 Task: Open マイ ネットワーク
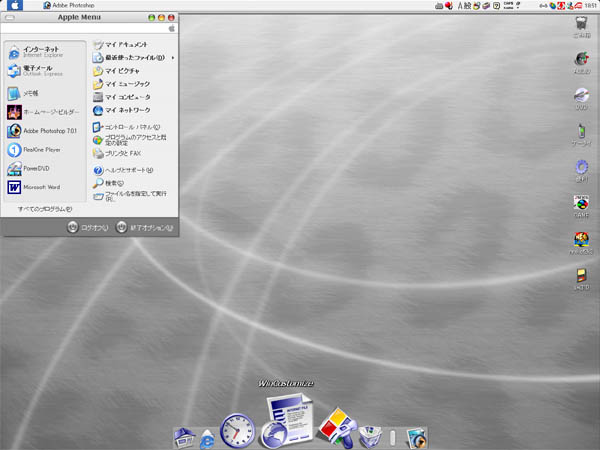coord(122,110)
